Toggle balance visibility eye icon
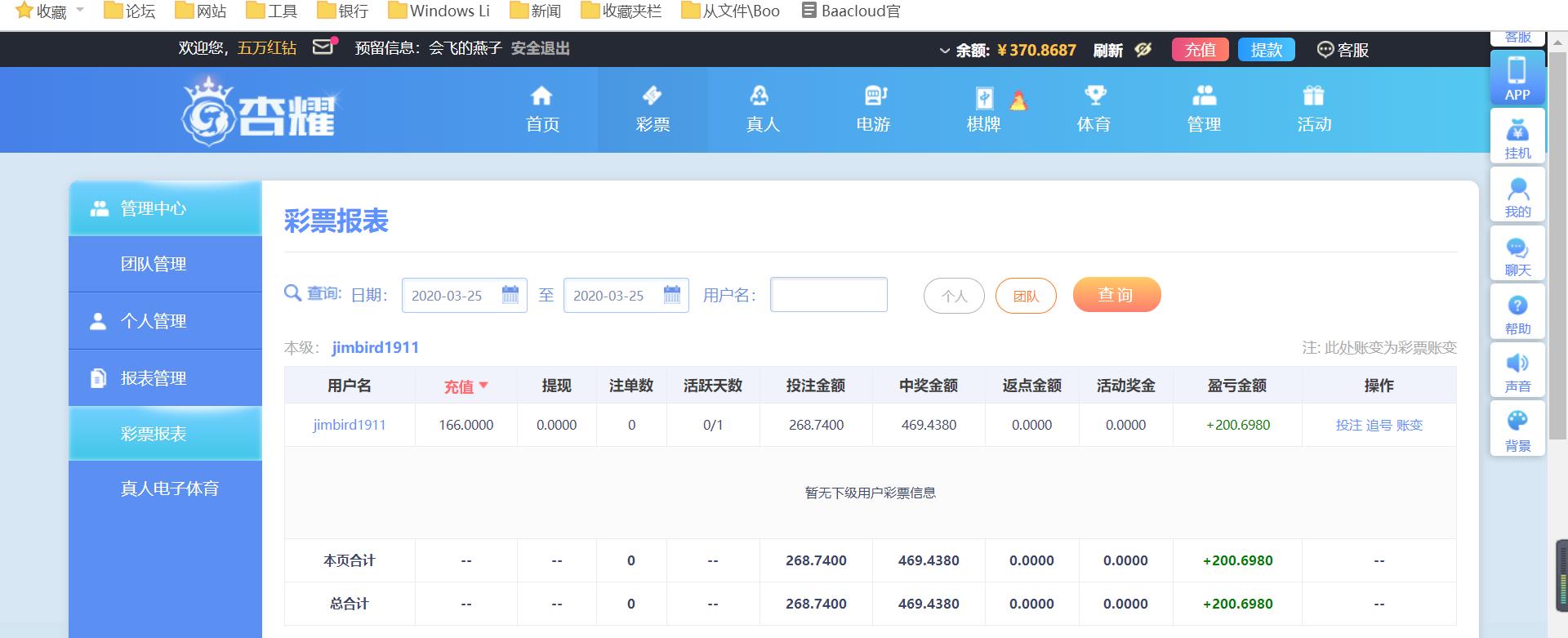 pyautogui.click(x=1143, y=50)
